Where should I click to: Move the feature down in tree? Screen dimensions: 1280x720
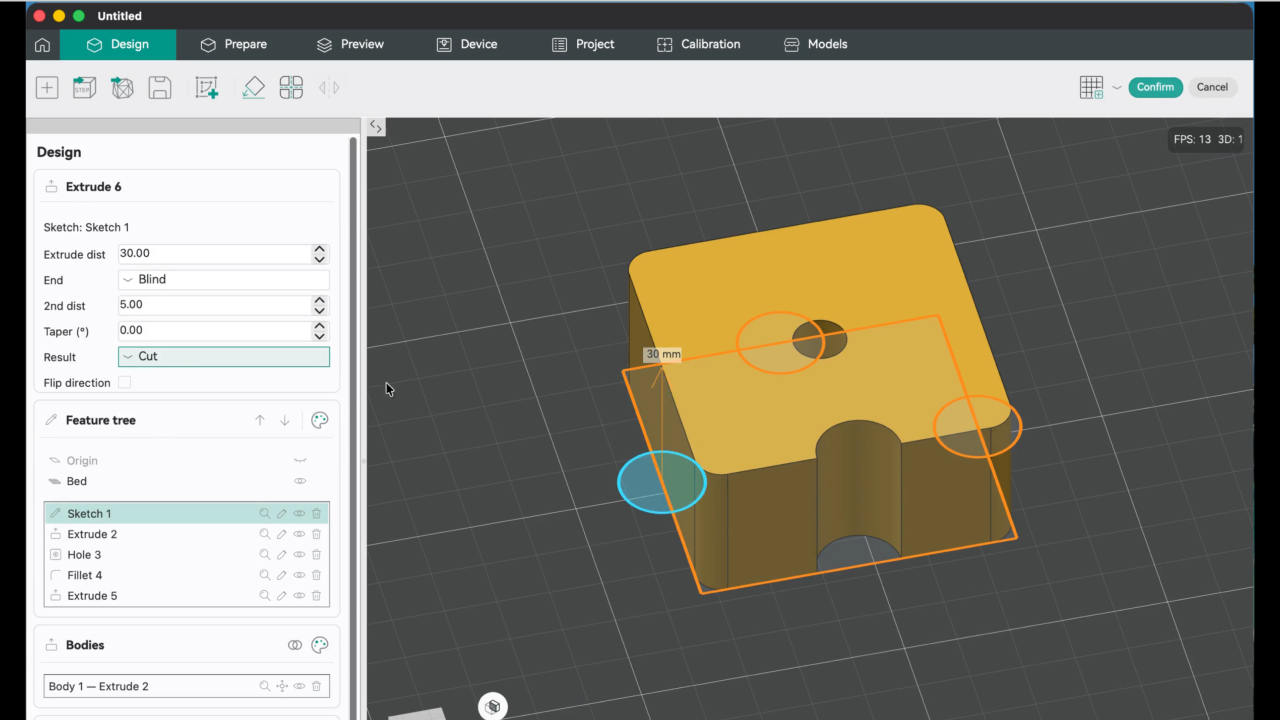(x=285, y=421)
